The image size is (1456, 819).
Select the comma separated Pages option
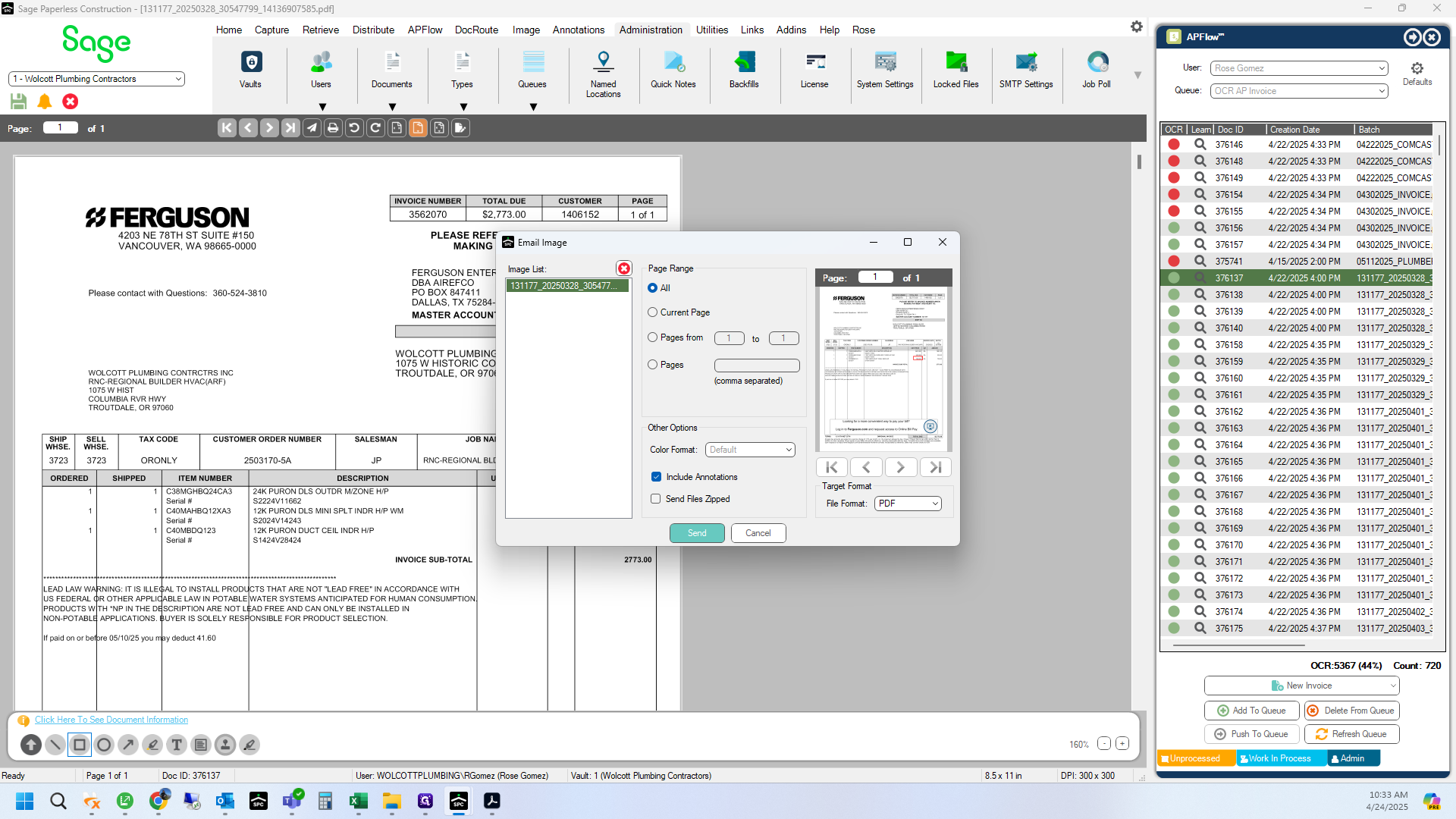pyautogui.click(x=652, y=365)
